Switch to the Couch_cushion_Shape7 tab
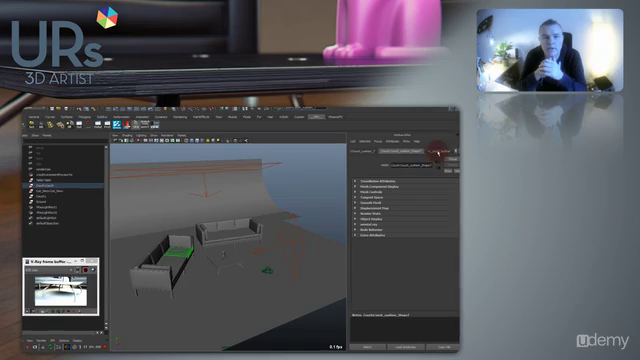Screen dimensions: 640x360 [401, 151]
